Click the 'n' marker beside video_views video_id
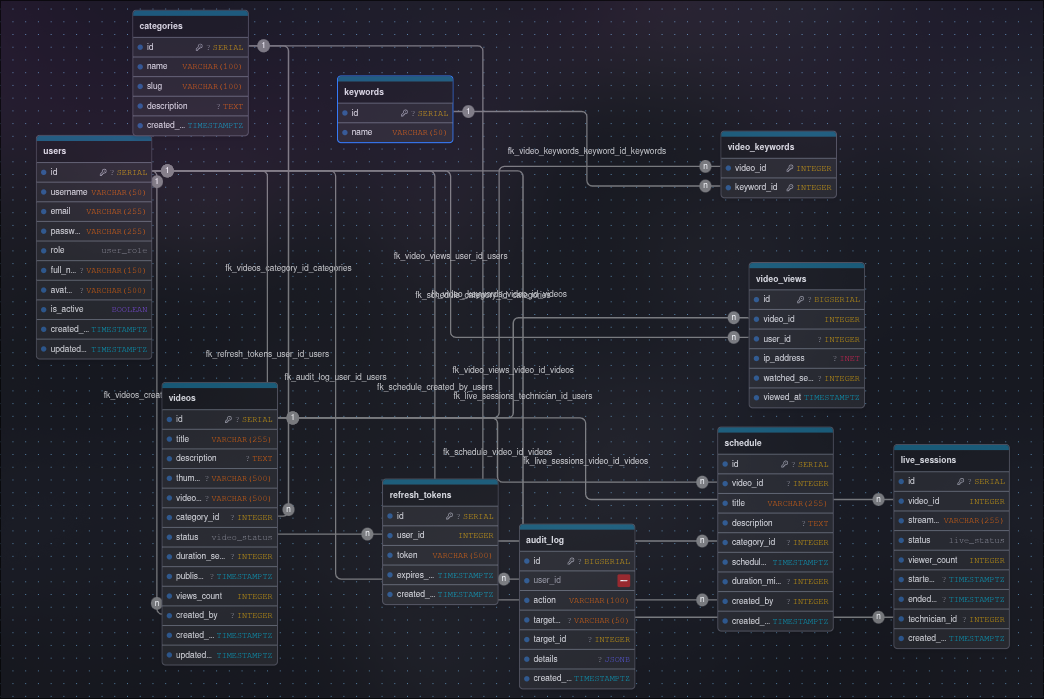This screenshot has width=1044, height=699. click(x=734, y=318)
